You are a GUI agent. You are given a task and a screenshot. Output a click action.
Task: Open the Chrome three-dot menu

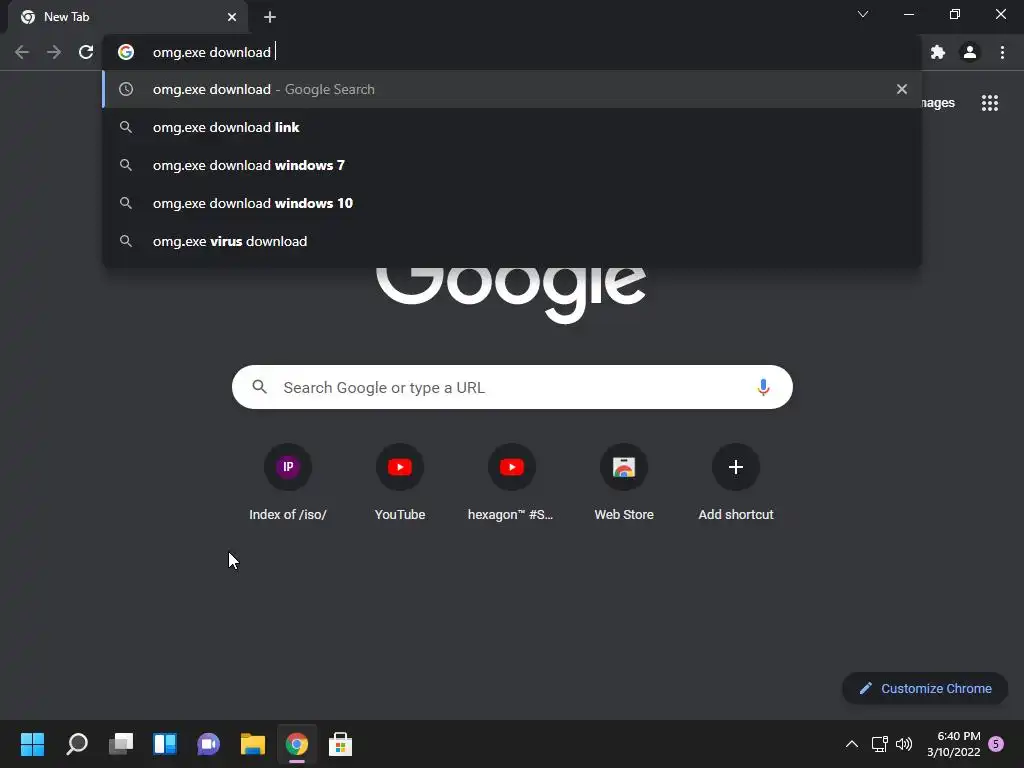click(1002, 52)
